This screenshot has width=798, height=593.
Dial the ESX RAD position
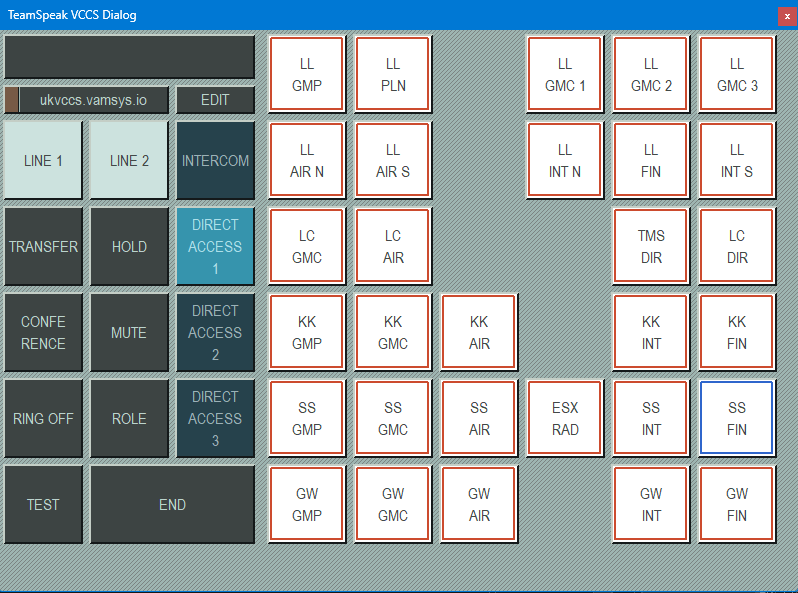tap(565, 419)
